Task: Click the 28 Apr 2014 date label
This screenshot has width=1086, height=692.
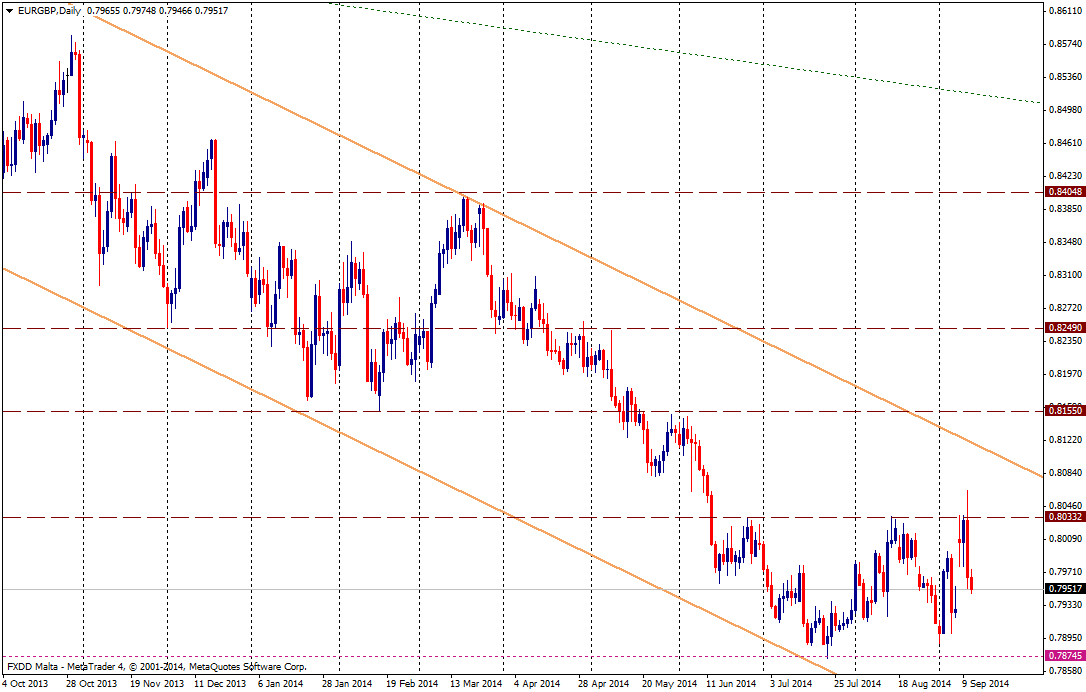Action: click(604, 684)
